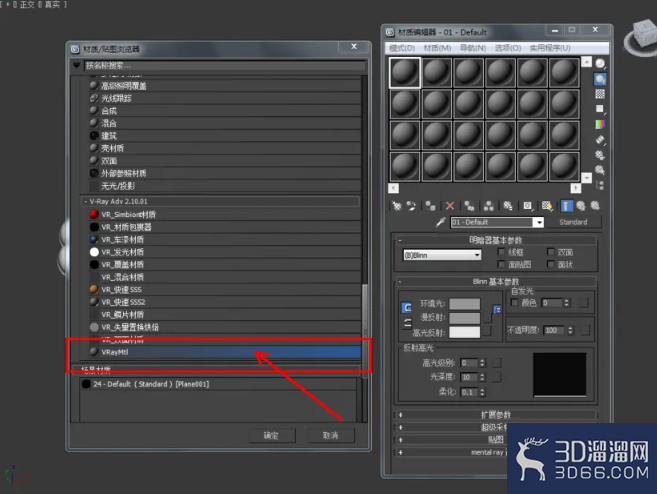Toggle the Backlight icon in Material Editor
This screenshot has height=494, width=657.
pos(600,79)
